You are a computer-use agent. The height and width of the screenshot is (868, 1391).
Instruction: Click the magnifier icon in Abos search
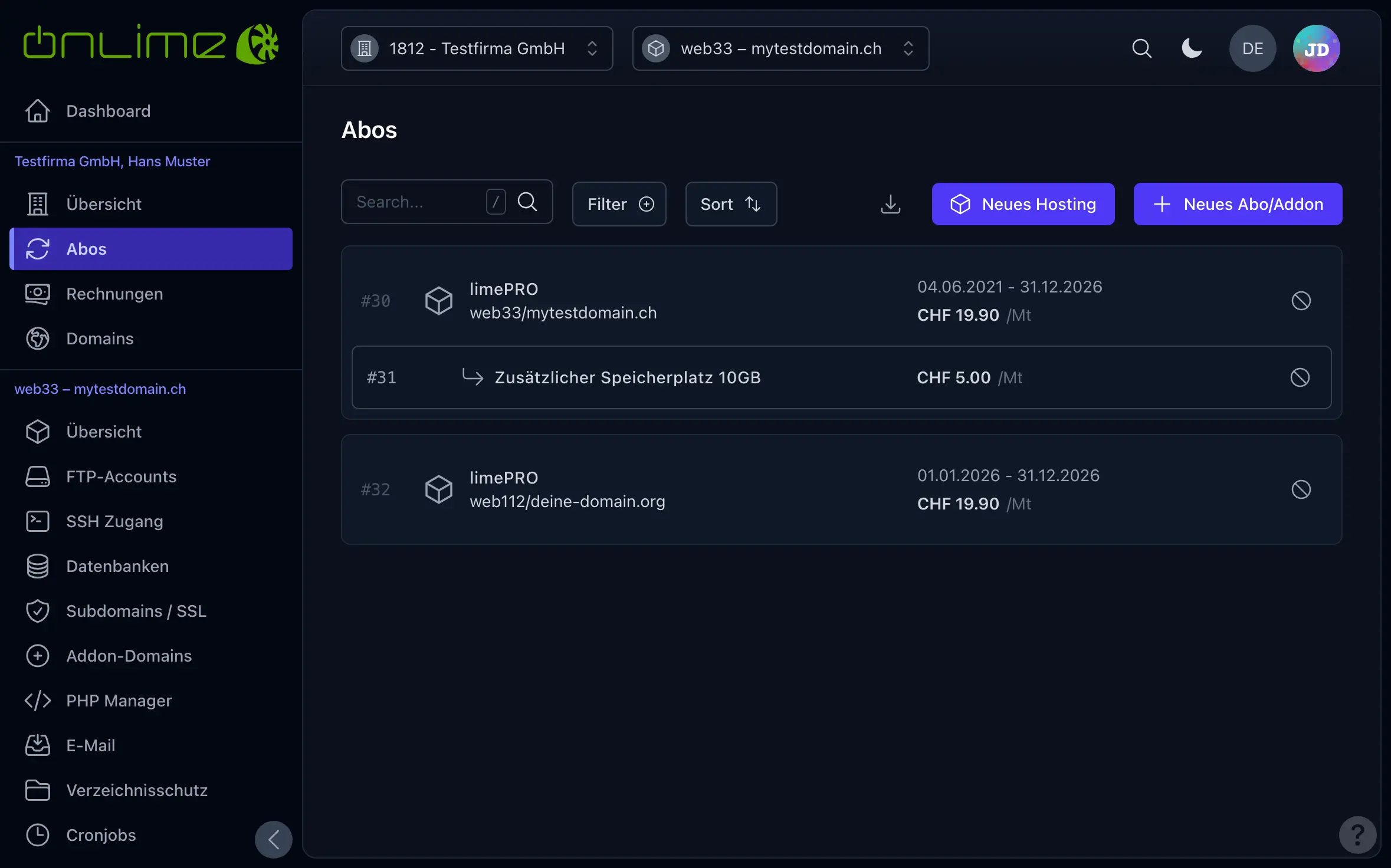click(527, 202)
